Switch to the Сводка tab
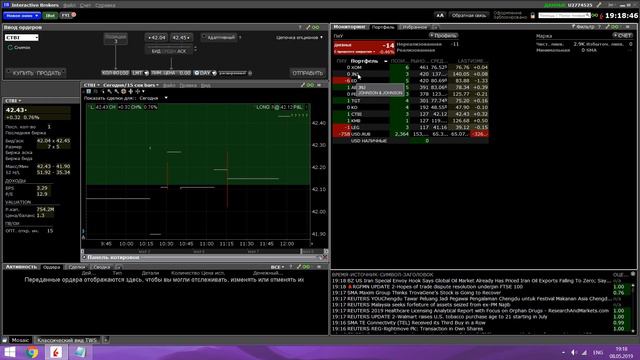 (102, 267)
